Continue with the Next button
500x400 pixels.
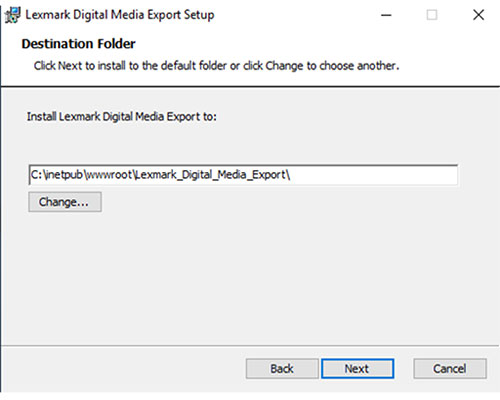tap(357, 369)
